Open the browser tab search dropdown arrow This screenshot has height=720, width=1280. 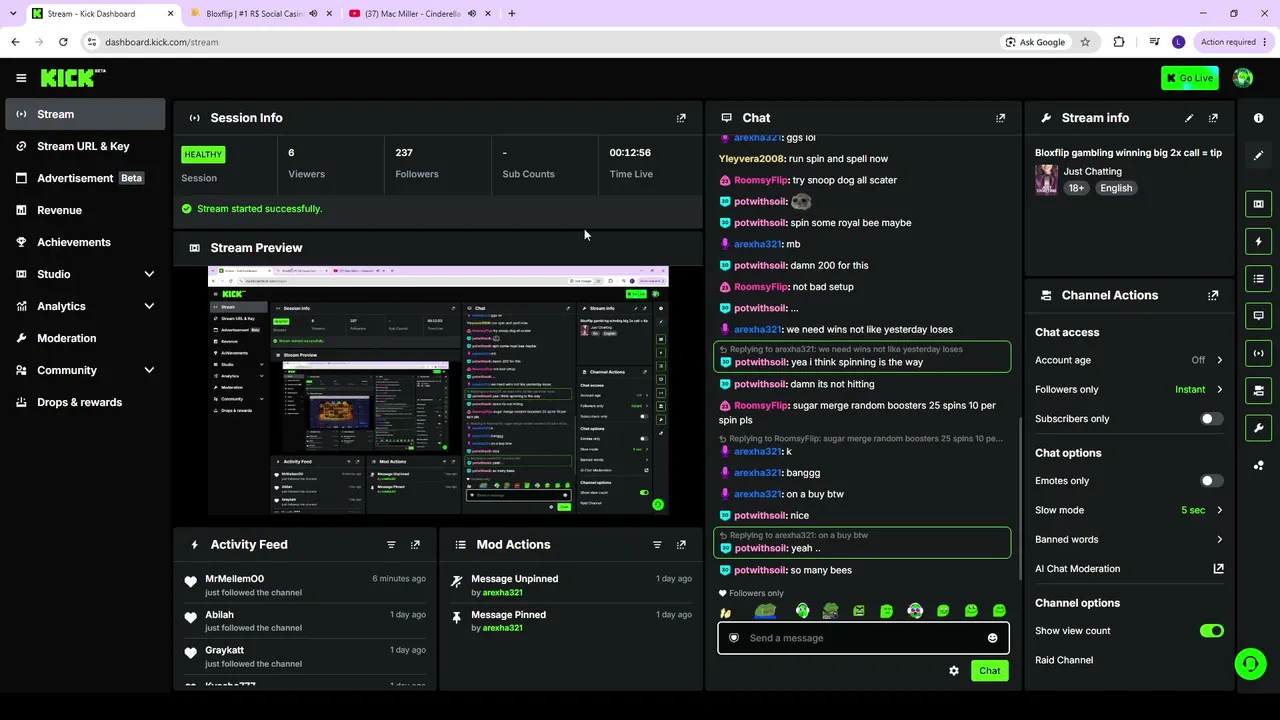[12, 14]
